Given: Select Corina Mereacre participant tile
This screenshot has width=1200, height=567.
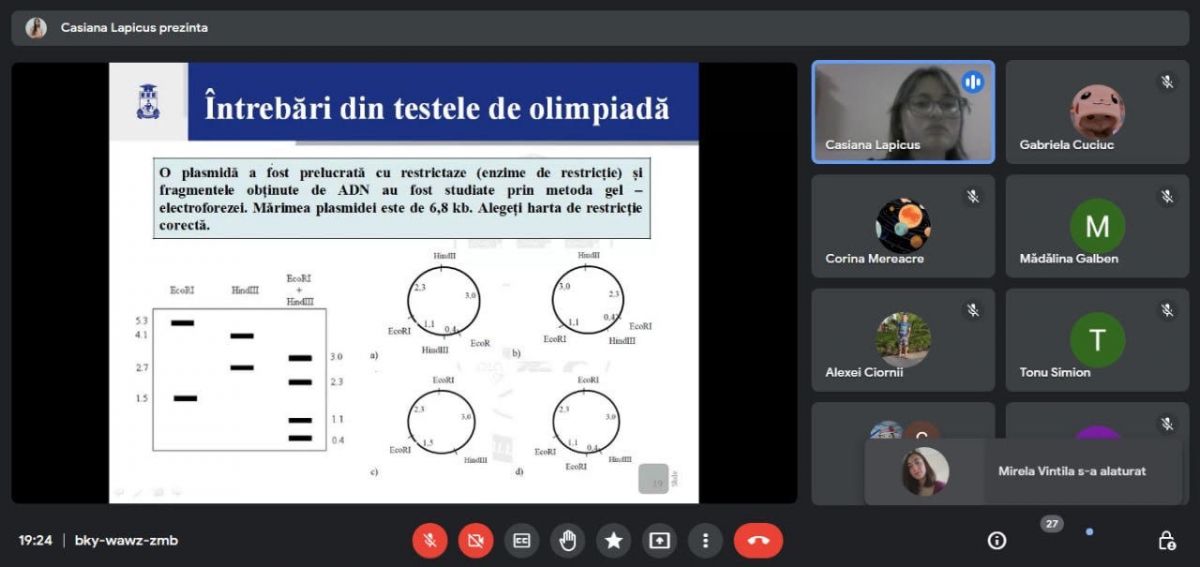Looking at the screenshot, I should (x=903, y=226).
